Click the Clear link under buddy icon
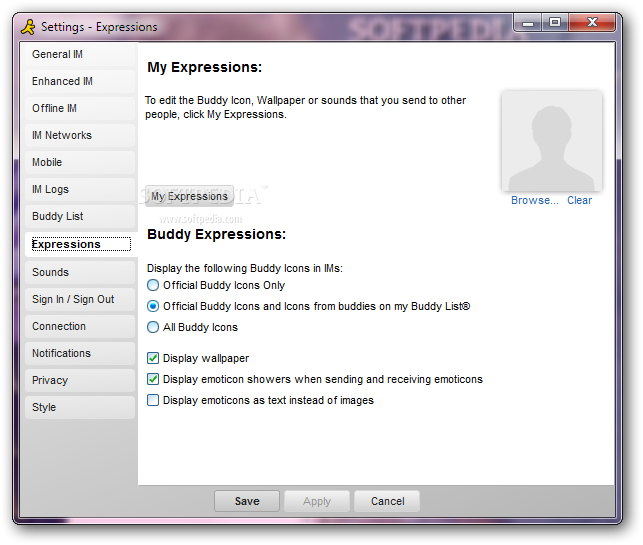 coord(579,201)
